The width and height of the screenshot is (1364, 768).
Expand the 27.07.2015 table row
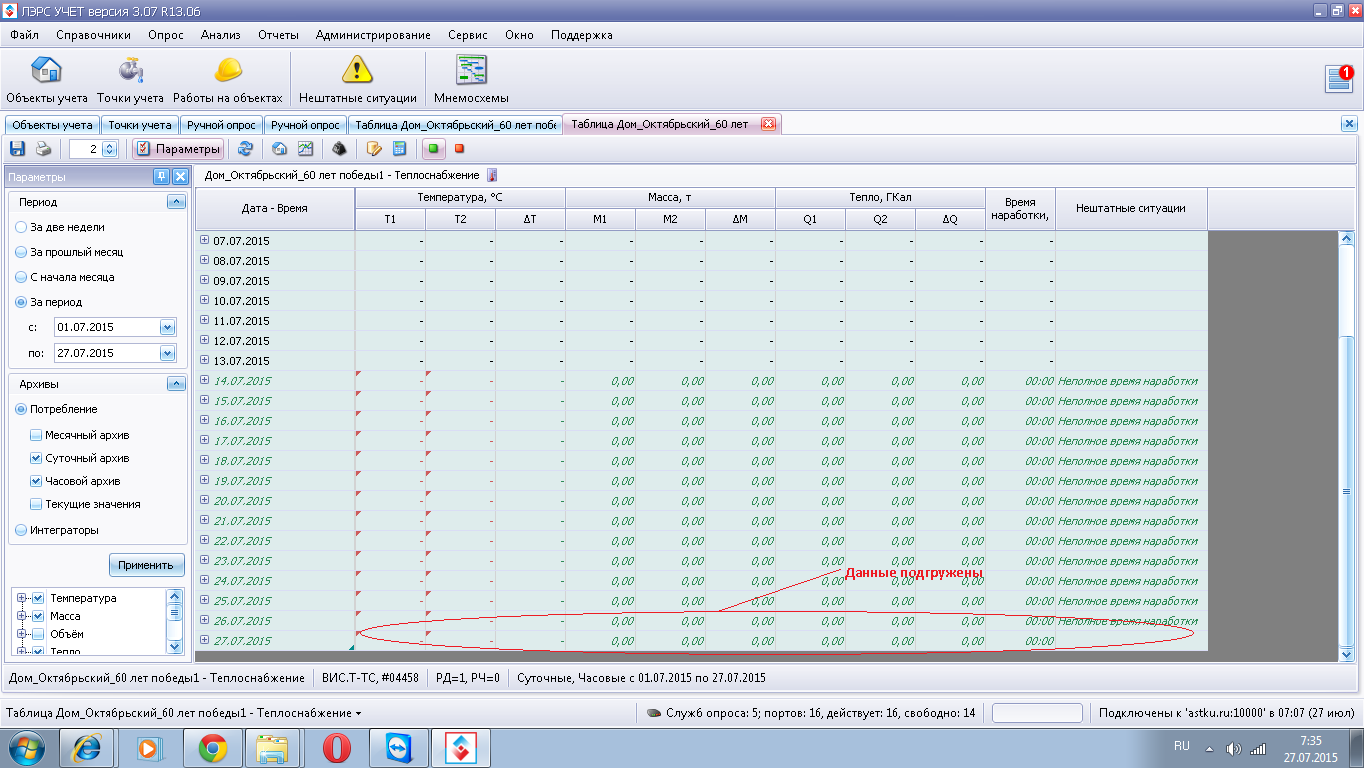click(x=204, y=640)
